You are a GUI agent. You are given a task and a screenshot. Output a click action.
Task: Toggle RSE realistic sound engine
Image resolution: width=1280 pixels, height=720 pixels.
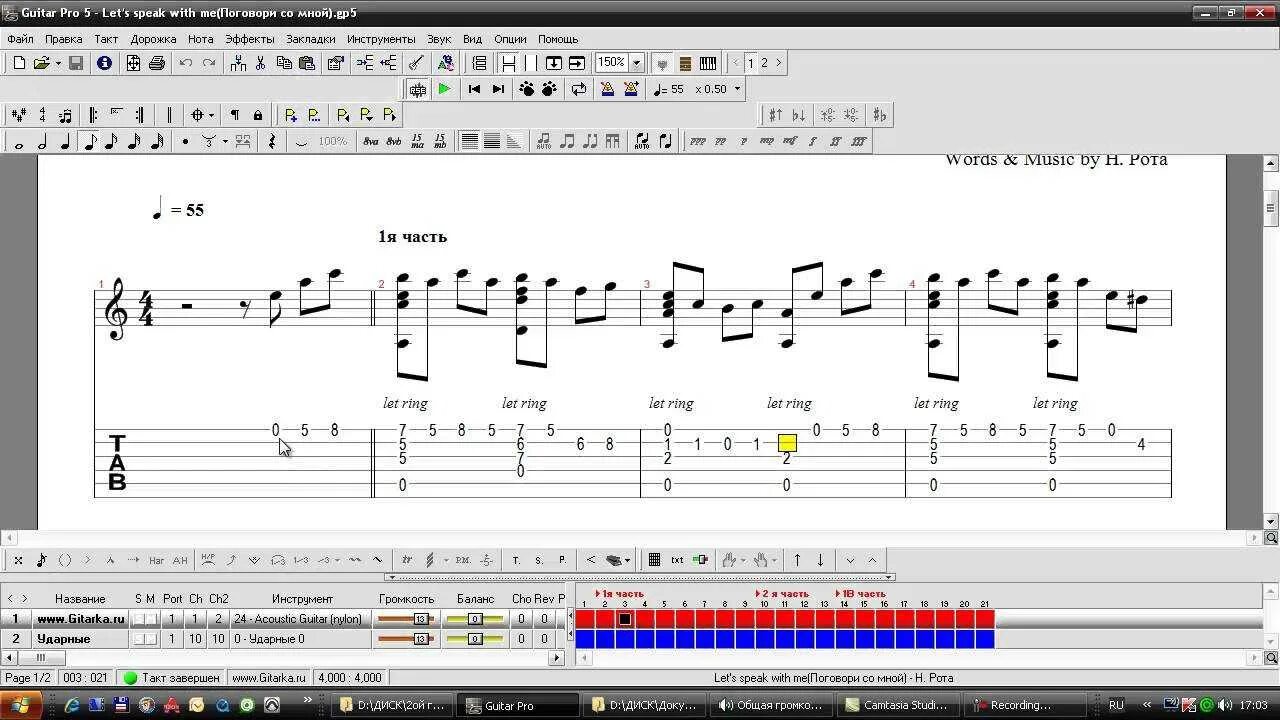(417, 89)
